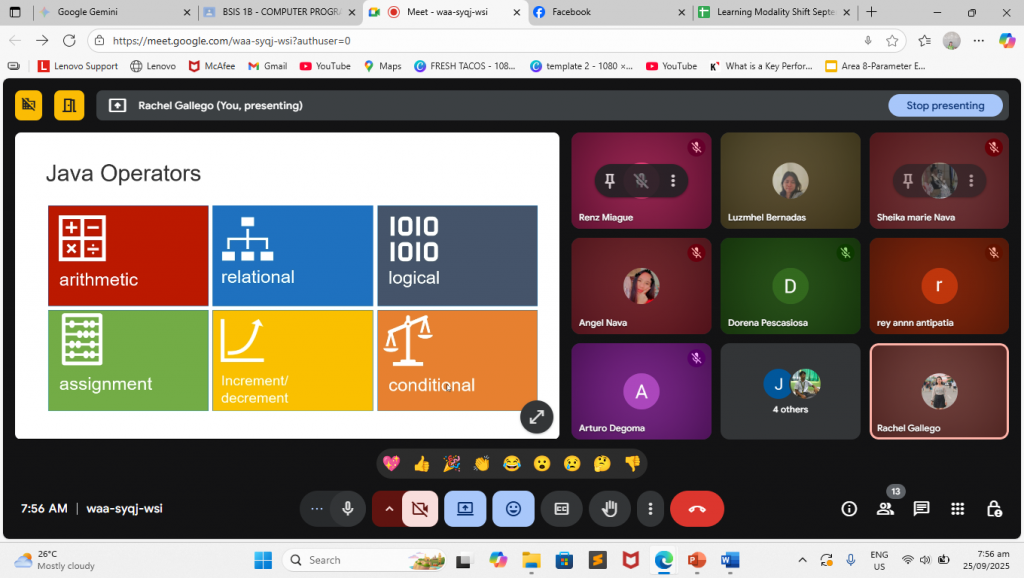Screen dimensions: 1024x578
Task: Open the chat with everyone panel
Action: (x=921, y=508)
